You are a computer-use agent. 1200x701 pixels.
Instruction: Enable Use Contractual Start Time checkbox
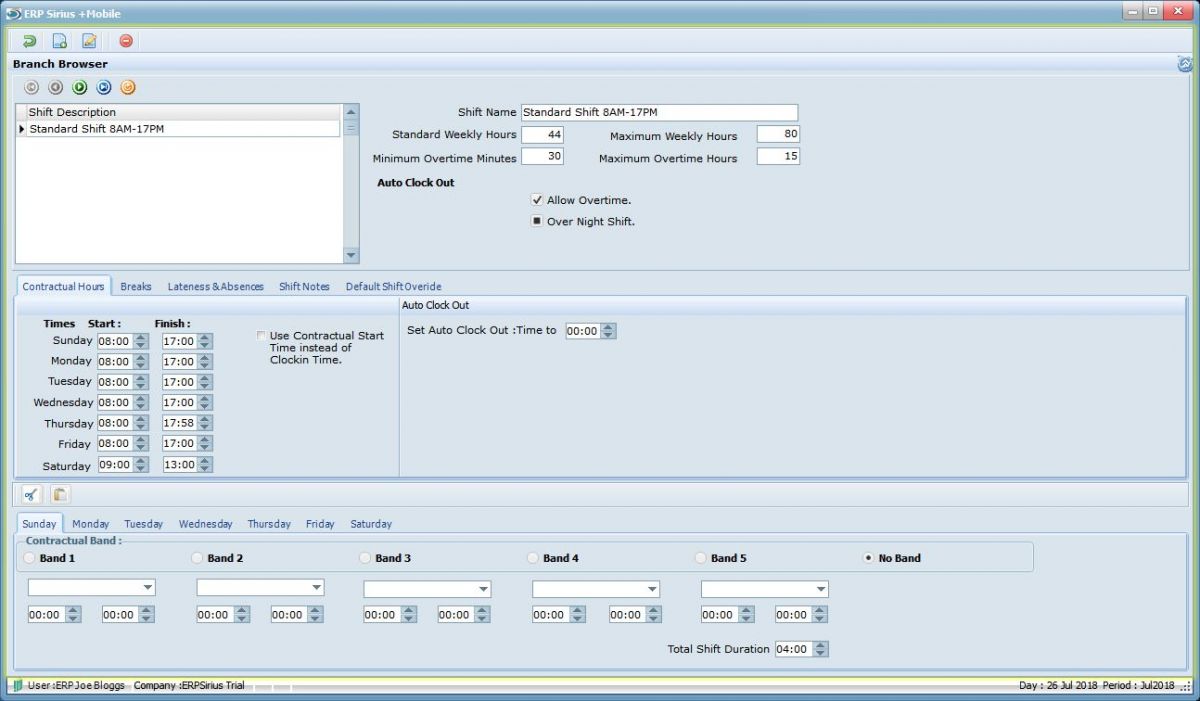click(x=262, y=336)
